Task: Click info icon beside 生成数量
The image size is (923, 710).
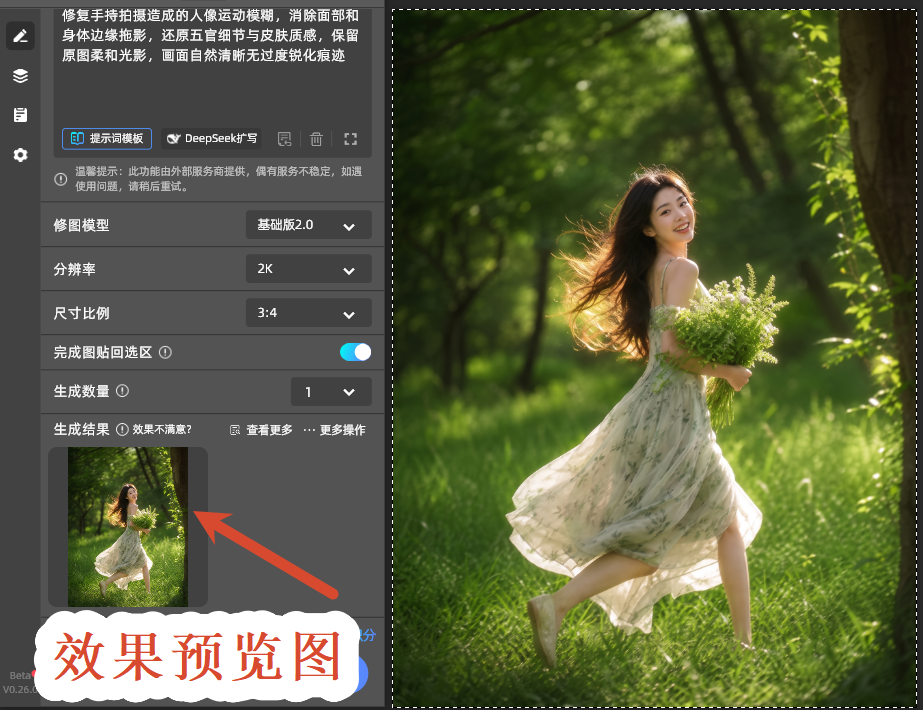Action: click(122, 391)
